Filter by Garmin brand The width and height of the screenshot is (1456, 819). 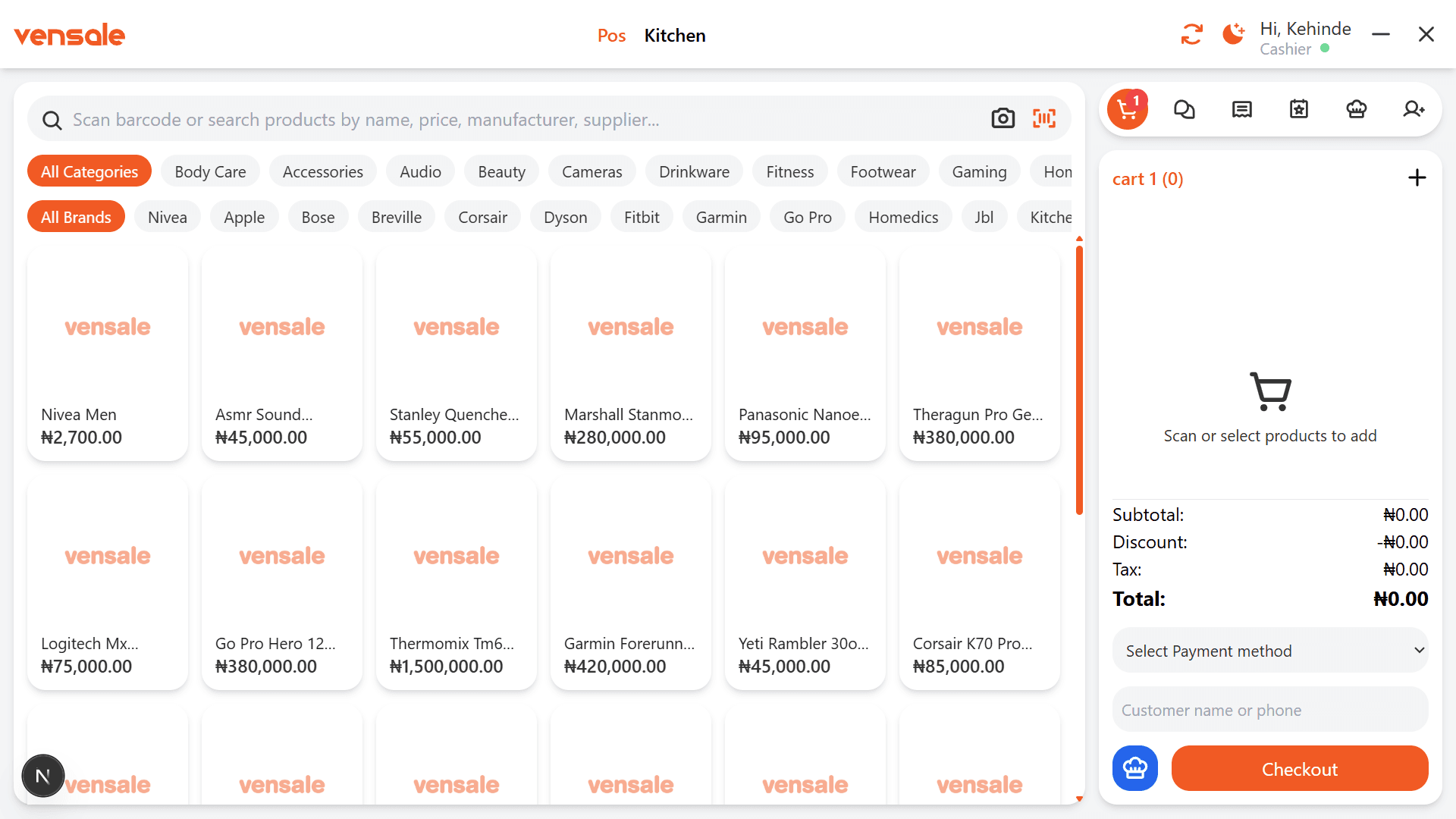[x=721, y=217]
